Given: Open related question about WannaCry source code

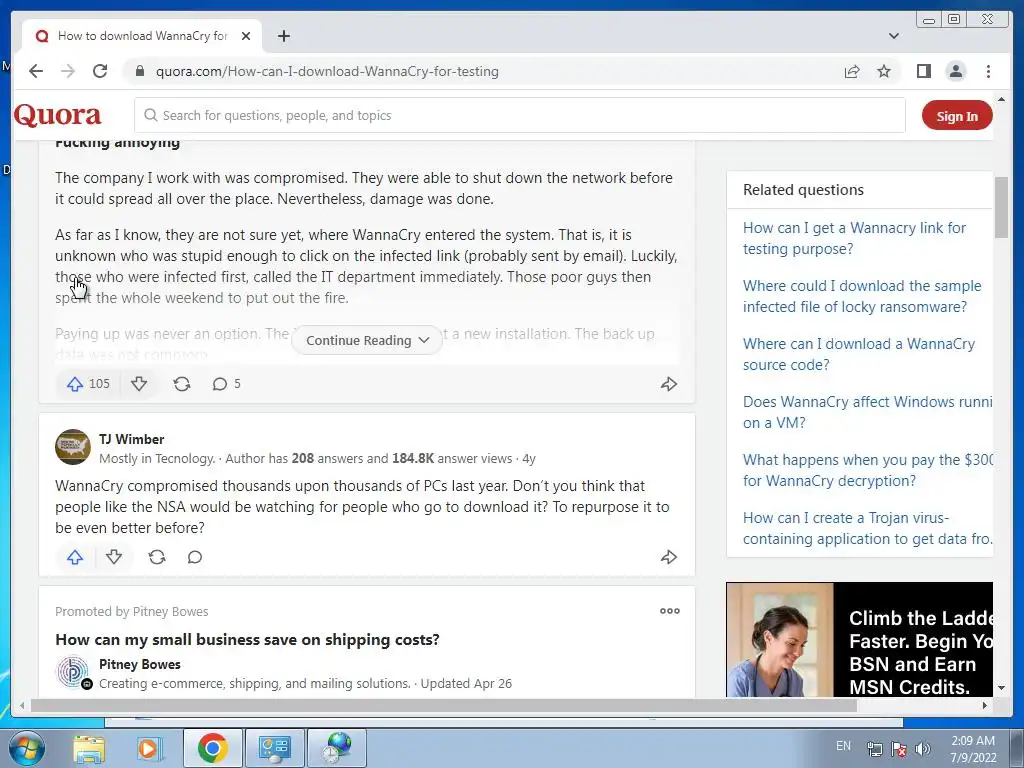Looking at the screenshot, I should pyautogui.click(x=859, y=354).
